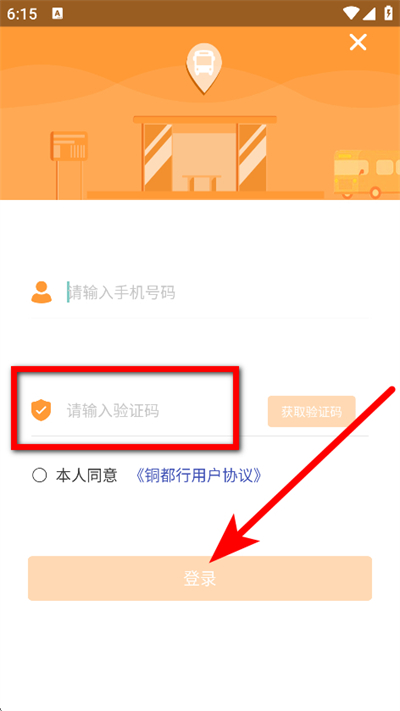The width and height of the screenshot is (400, 711).
Task: Tap the yellow bus illustration
Action: coord(367,175)
